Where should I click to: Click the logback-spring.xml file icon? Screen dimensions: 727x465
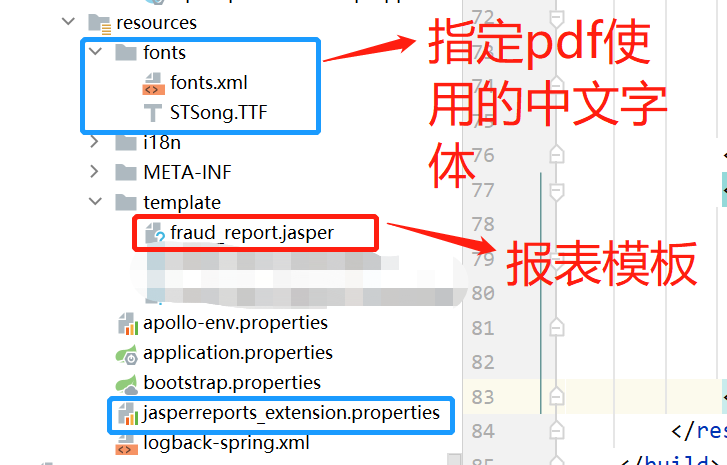(127, 444)
